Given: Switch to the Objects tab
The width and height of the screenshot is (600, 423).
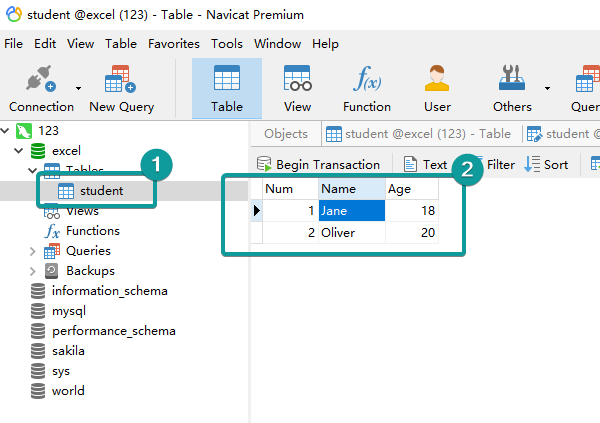Looking at the screenshot, I should click(286, 134).
